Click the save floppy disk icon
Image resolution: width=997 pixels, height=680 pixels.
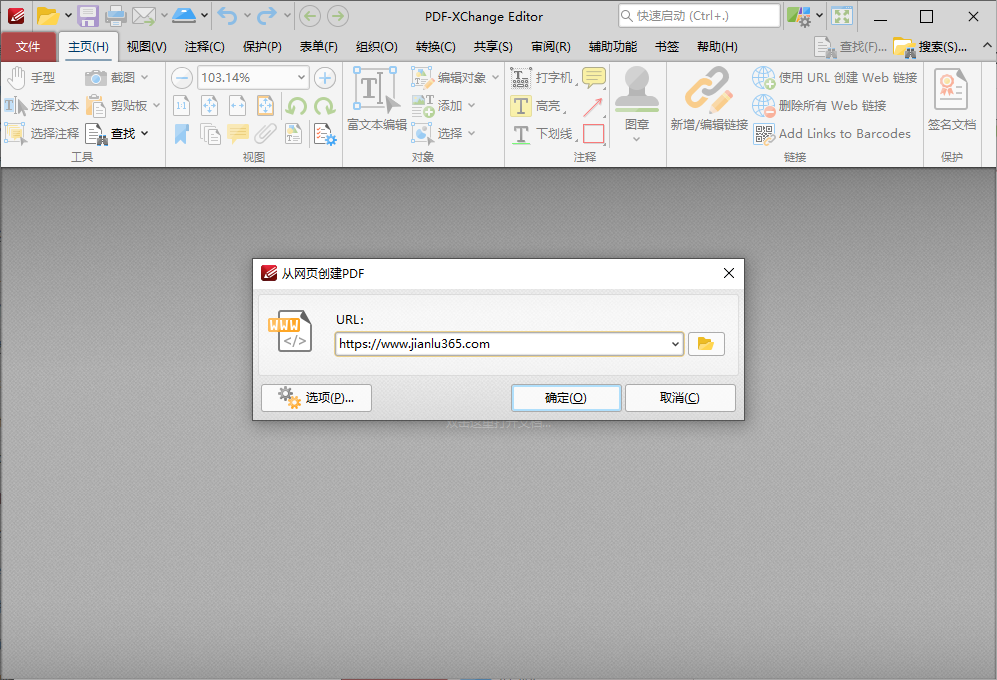[x=88, y=16]
